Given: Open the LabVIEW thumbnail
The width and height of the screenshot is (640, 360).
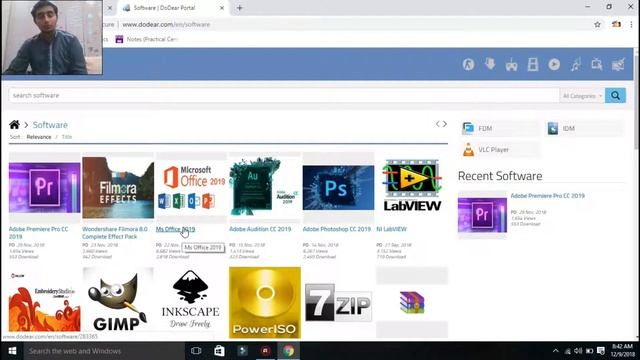Looking at the screenshot, I should pos(412,186).
